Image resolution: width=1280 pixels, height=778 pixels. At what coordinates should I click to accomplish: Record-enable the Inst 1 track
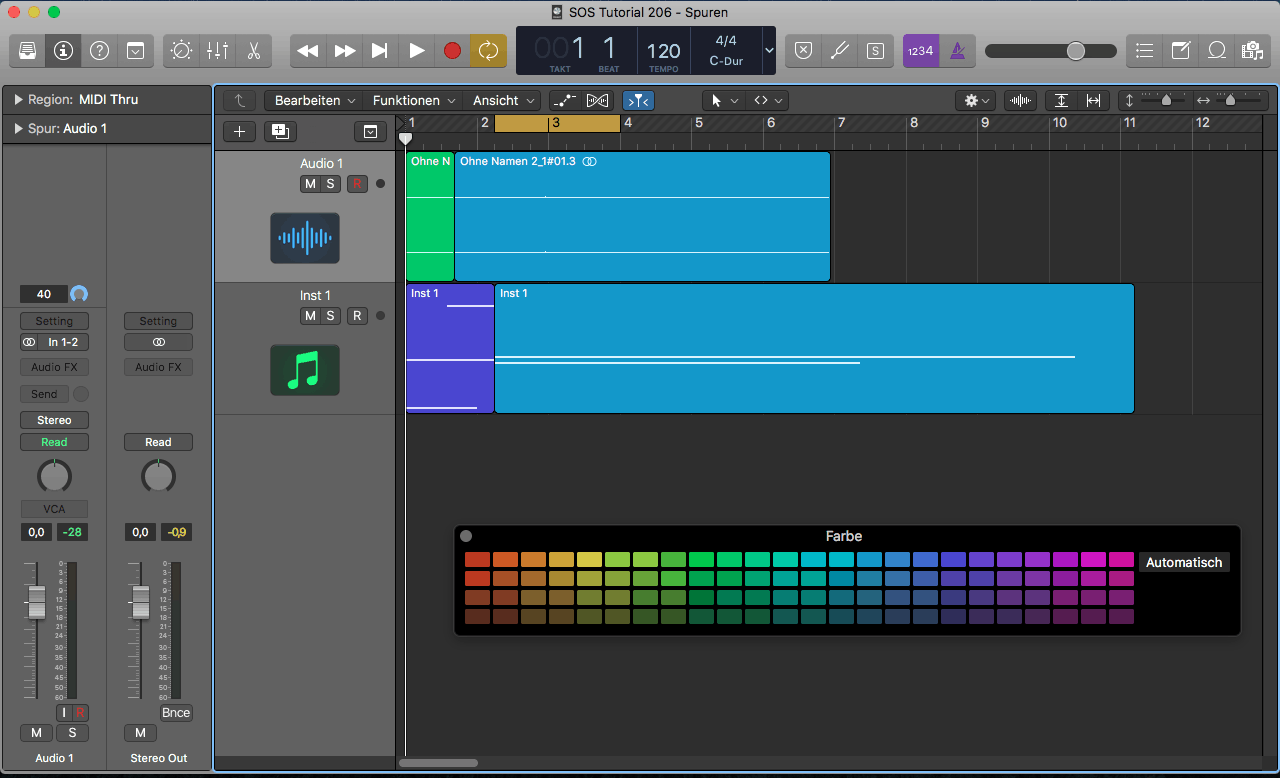point(357,316)
